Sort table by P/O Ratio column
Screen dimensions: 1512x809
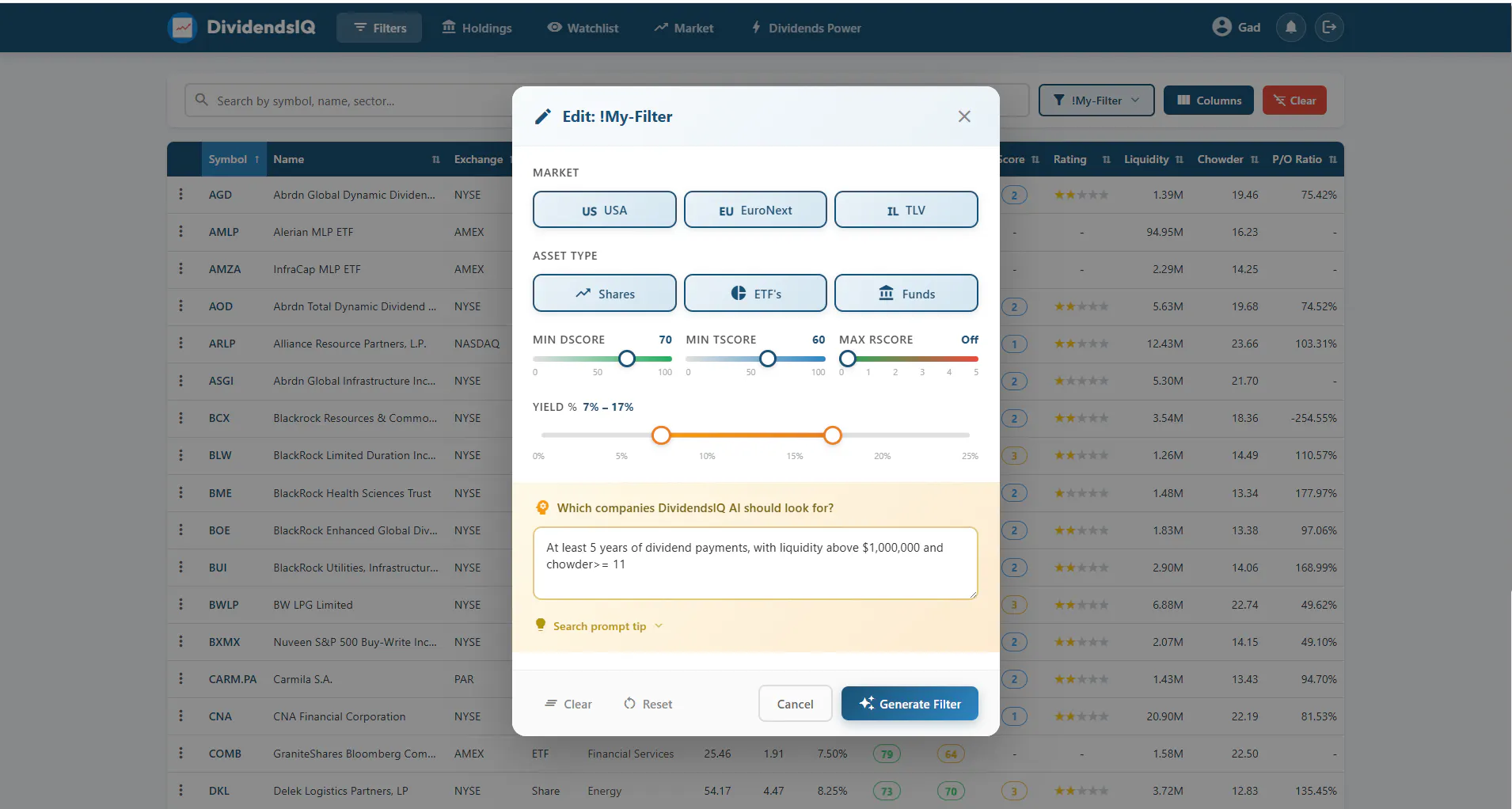click(1304, 159)
